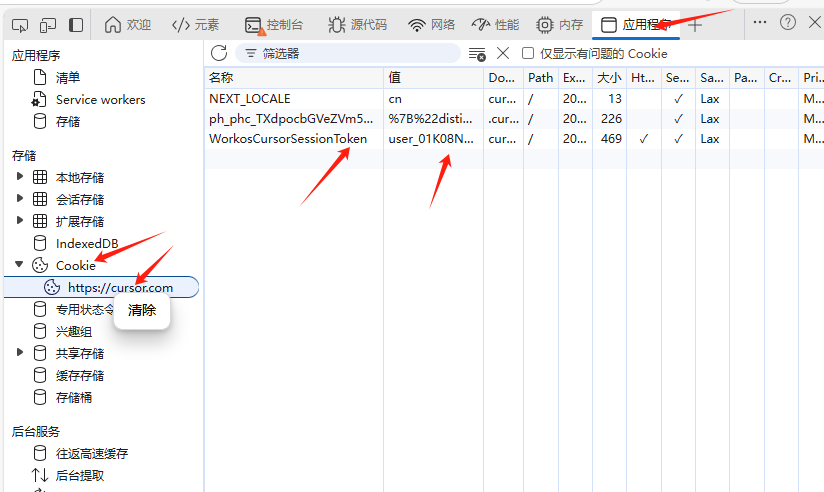The height and width of the screenshot is (492, 824).
Task: Select Service workers in sidebar
Action: click(x=100, y=99)
